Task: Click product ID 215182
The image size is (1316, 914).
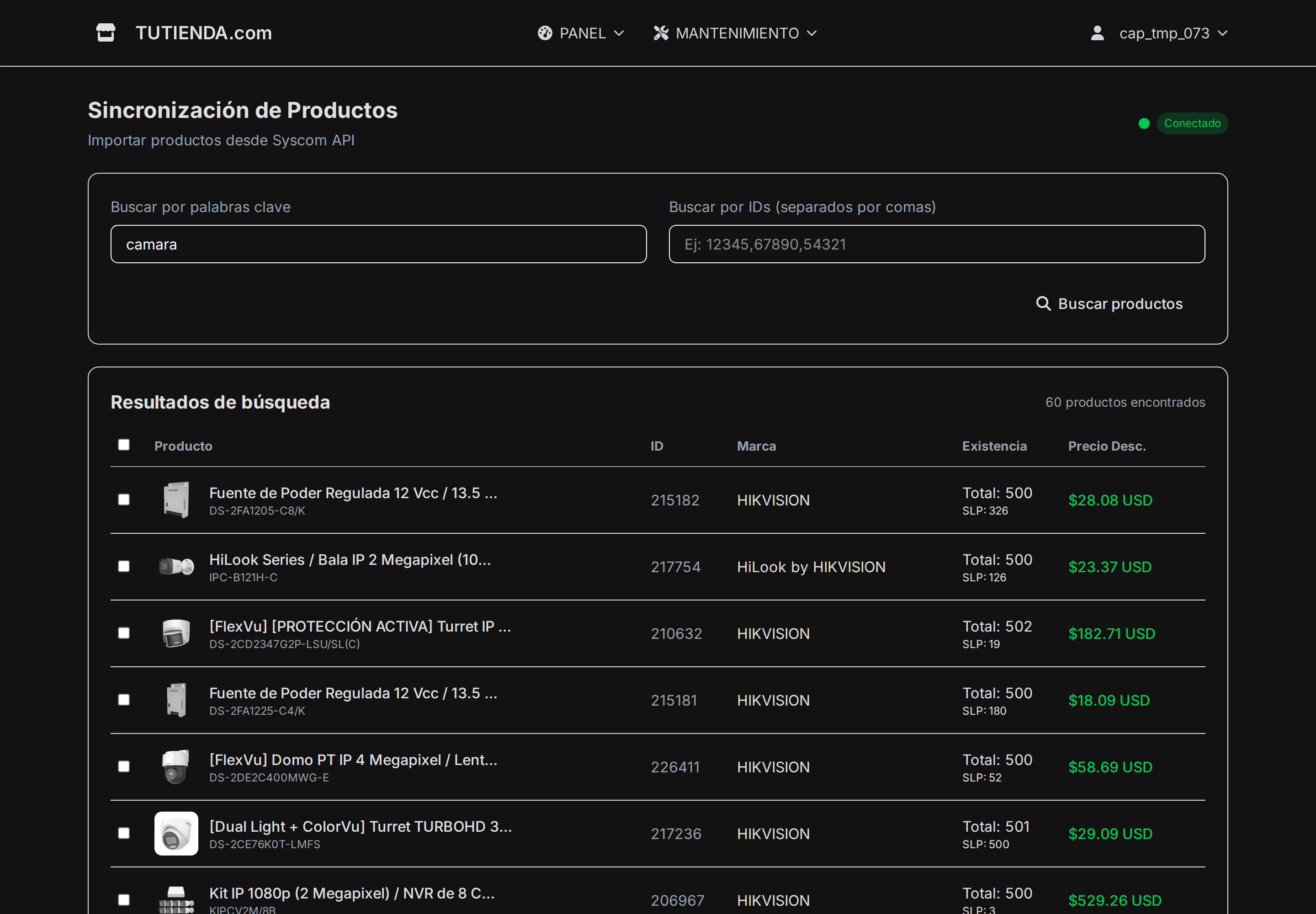Action: pyautogui.click(x=675, y=500)
